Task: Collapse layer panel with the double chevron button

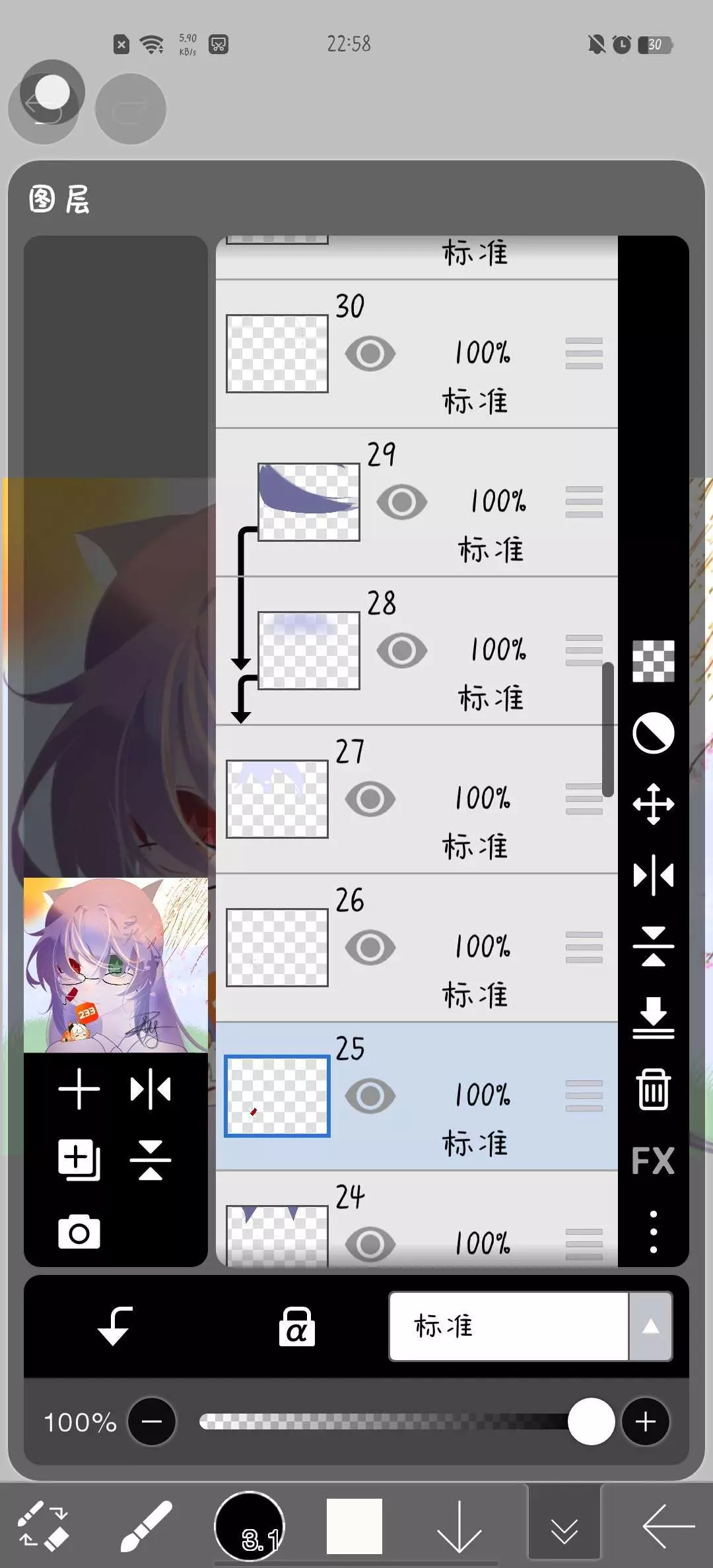Action: [x=564, y=1526]
